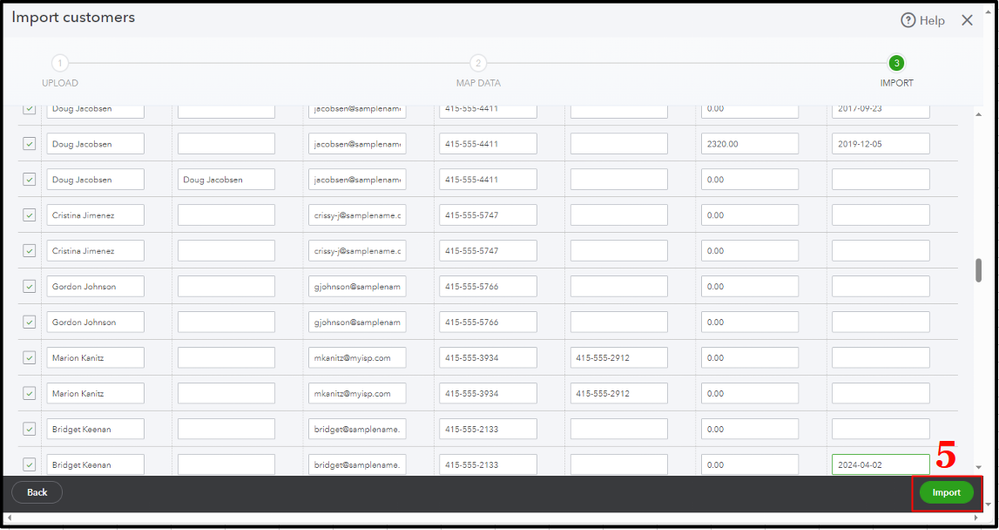This screenshot has width=999, height=530.
Task: Edit email field in the 2320.00 row
Action: click(357, 144)
